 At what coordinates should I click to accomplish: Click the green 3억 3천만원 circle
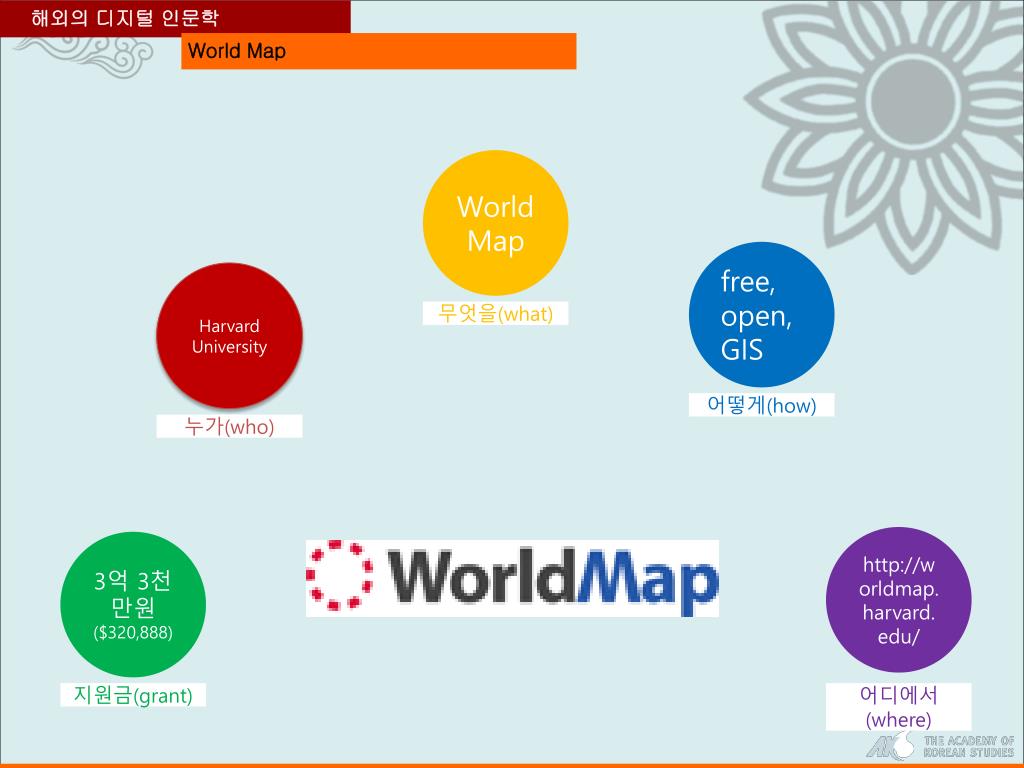[x=133, y=604]
